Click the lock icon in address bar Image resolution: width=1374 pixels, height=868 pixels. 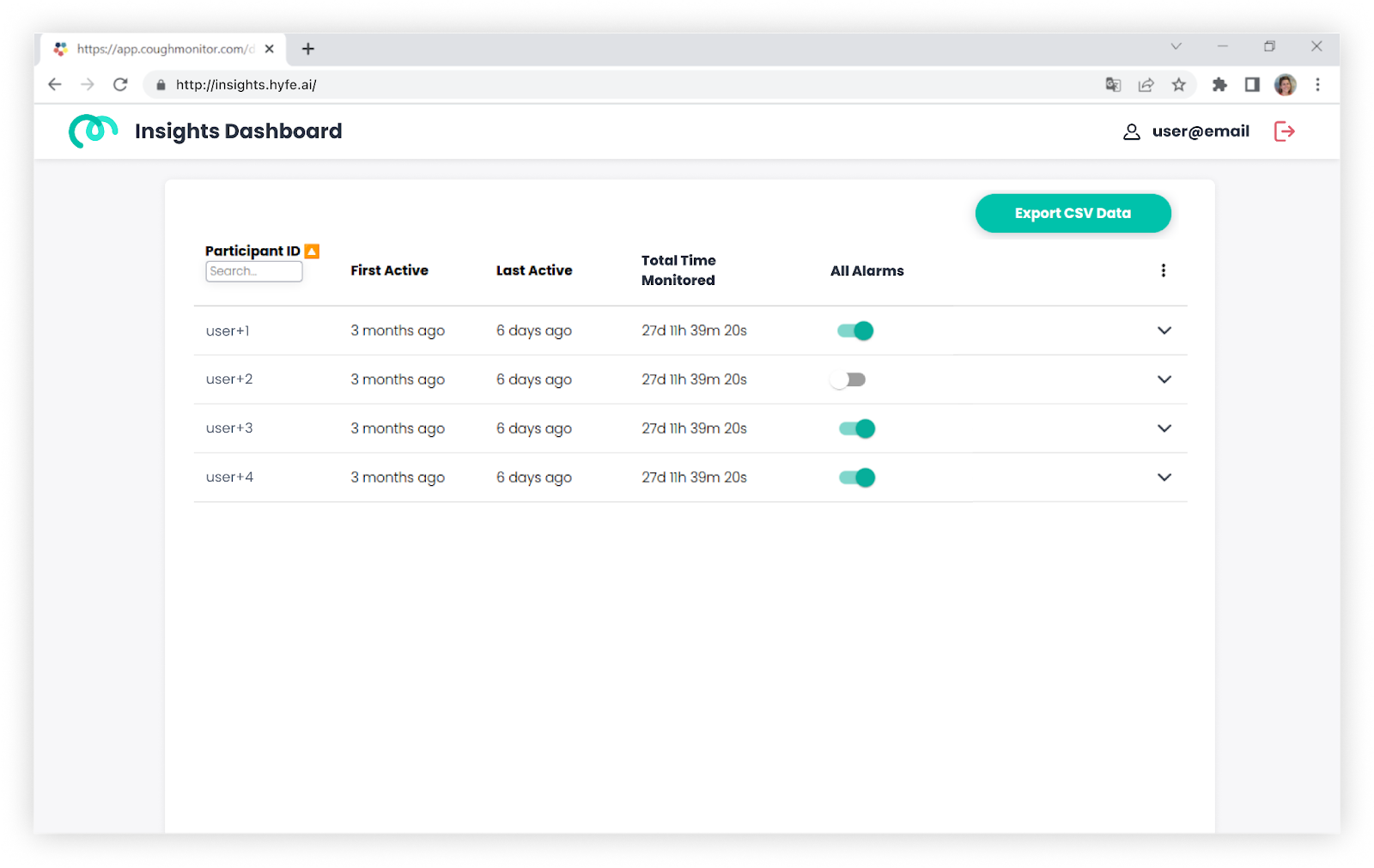tap(161, 84)
